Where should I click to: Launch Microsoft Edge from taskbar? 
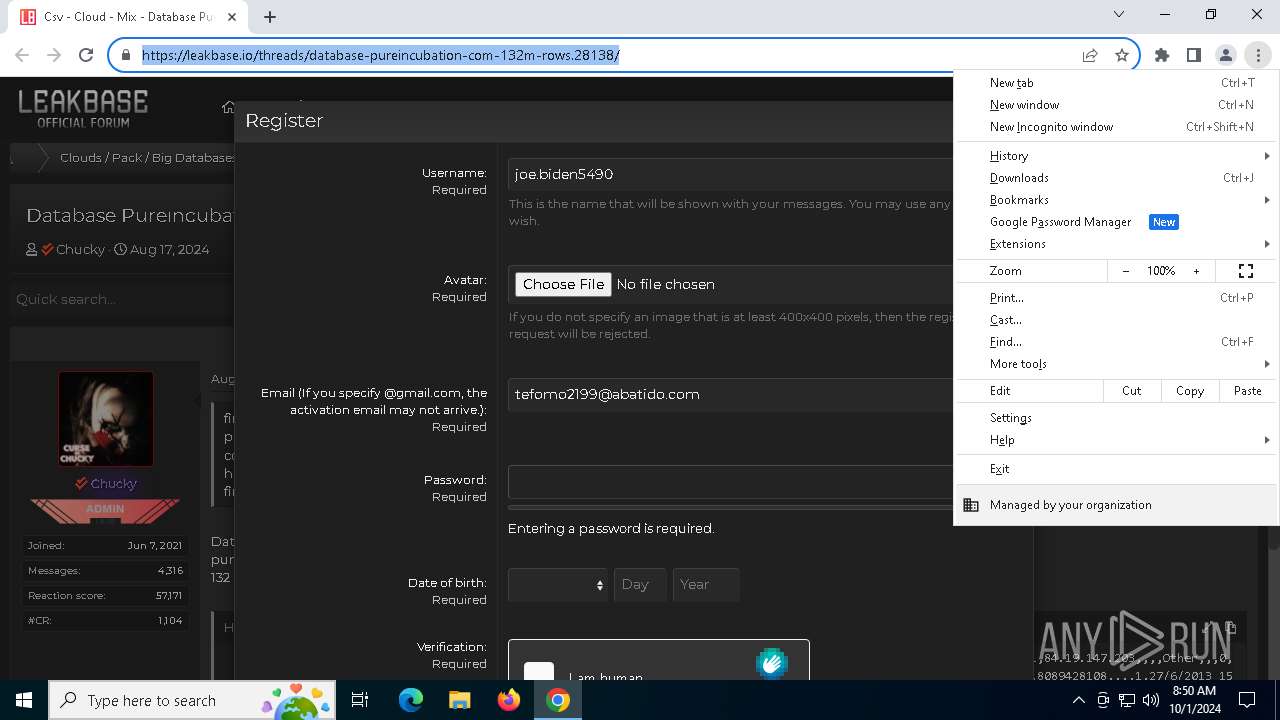click(x=411, y=700)
